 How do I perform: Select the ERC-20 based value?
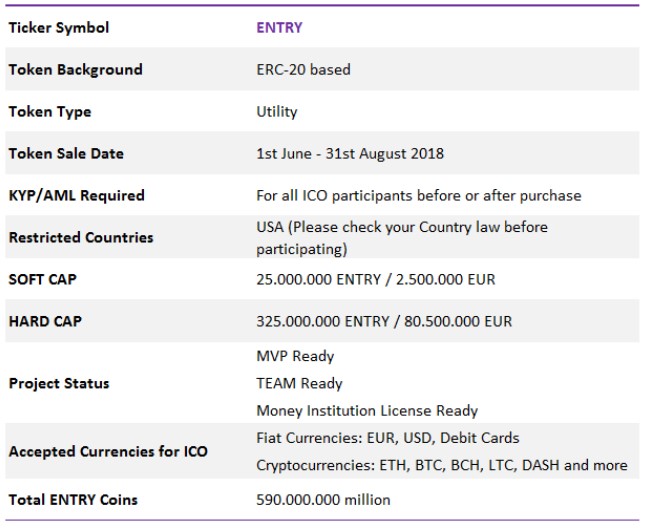[303, 70]
